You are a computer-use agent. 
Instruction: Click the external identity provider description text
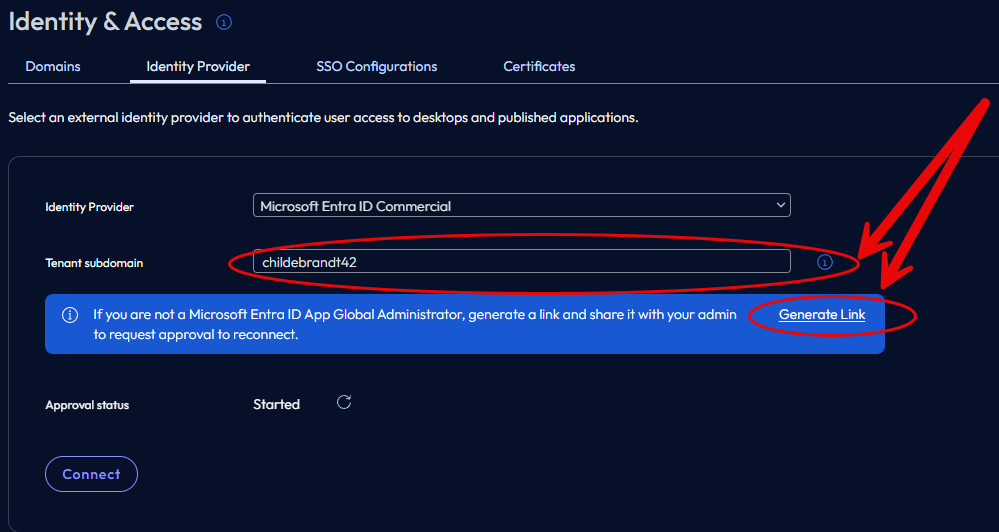(x=323, y=118)
